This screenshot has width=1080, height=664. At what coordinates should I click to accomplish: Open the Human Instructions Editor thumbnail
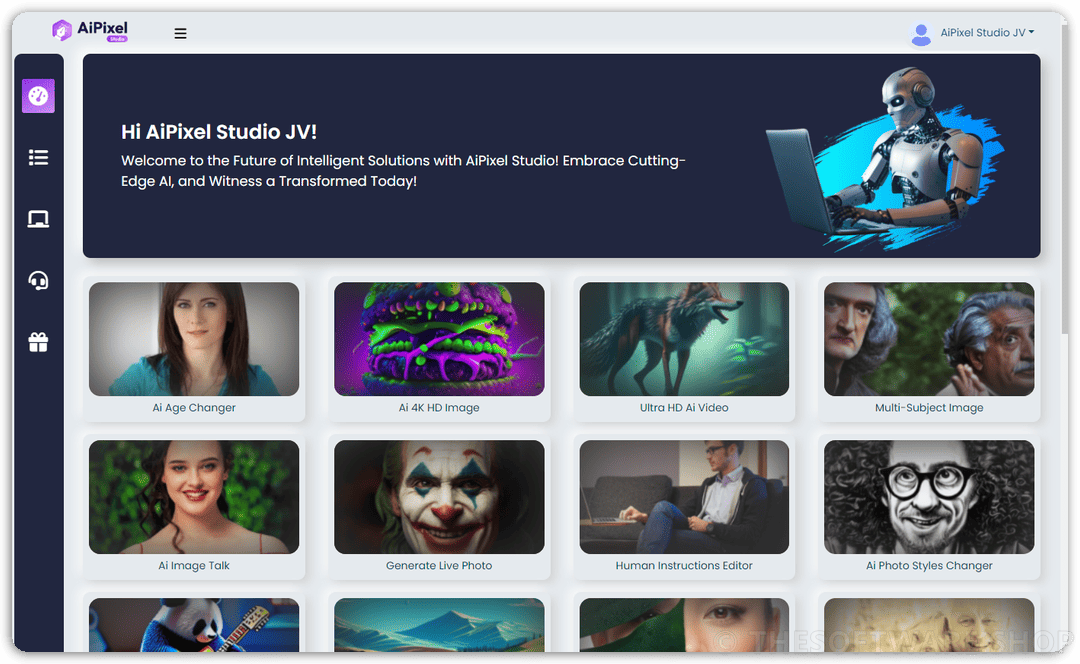pos(684,497)
